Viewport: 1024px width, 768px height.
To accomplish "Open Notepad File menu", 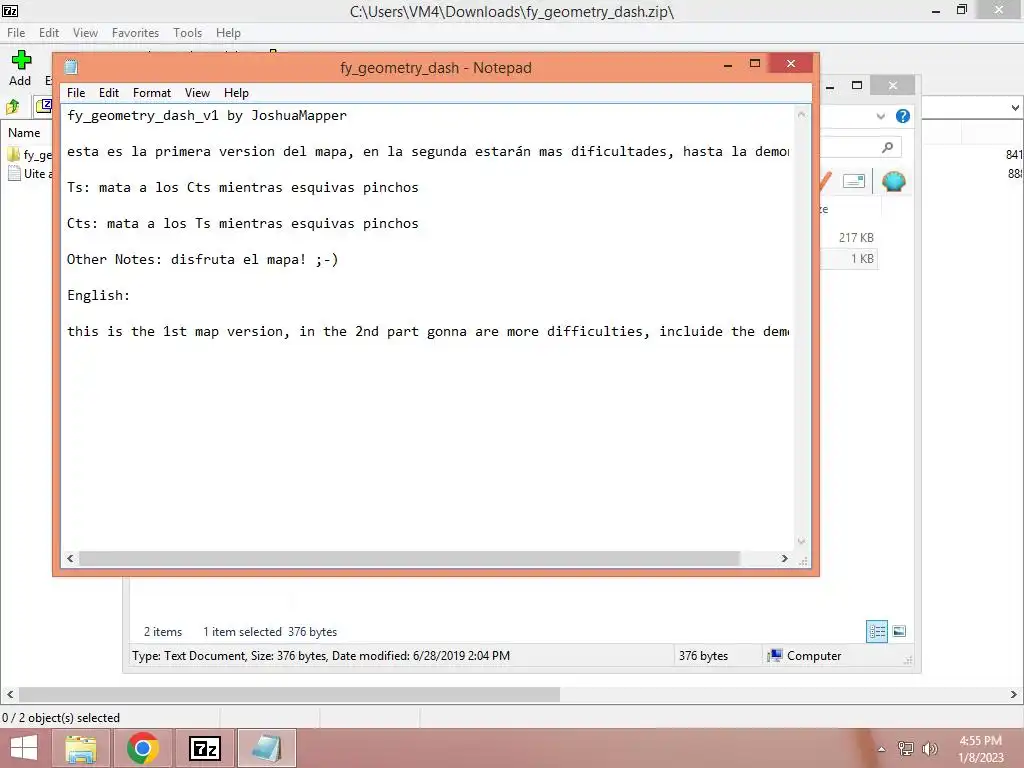I will click(x=76, y=93).
